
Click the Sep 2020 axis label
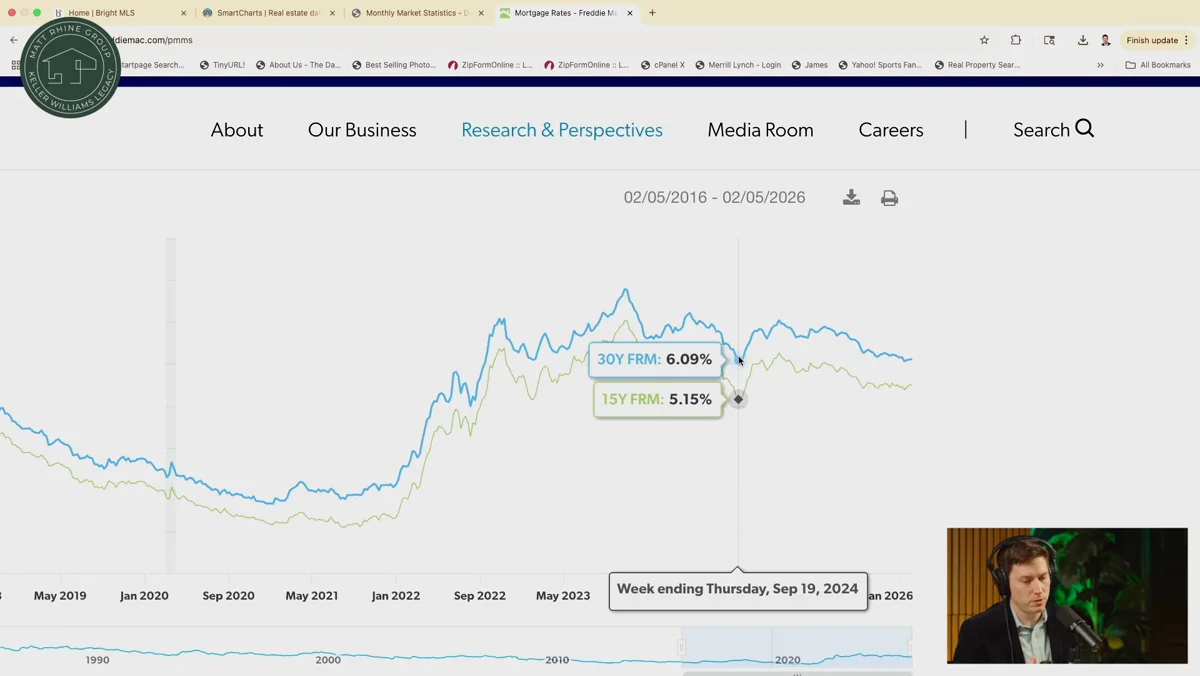pos(228,596)
